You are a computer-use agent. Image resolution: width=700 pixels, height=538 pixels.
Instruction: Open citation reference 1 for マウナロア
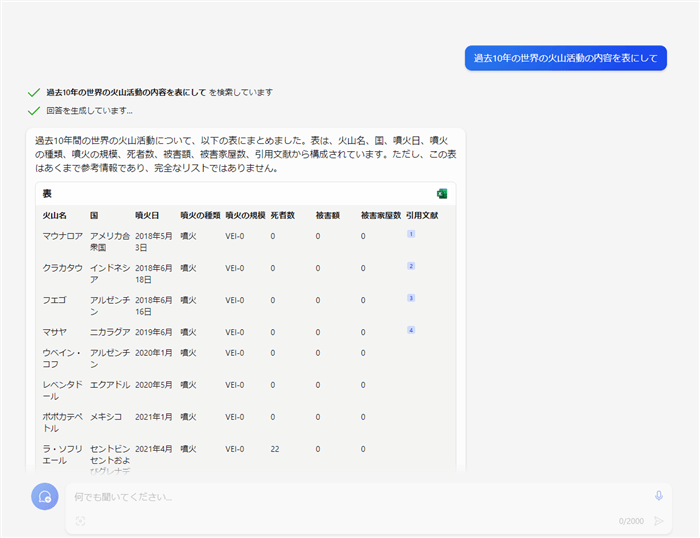point(411,234)
